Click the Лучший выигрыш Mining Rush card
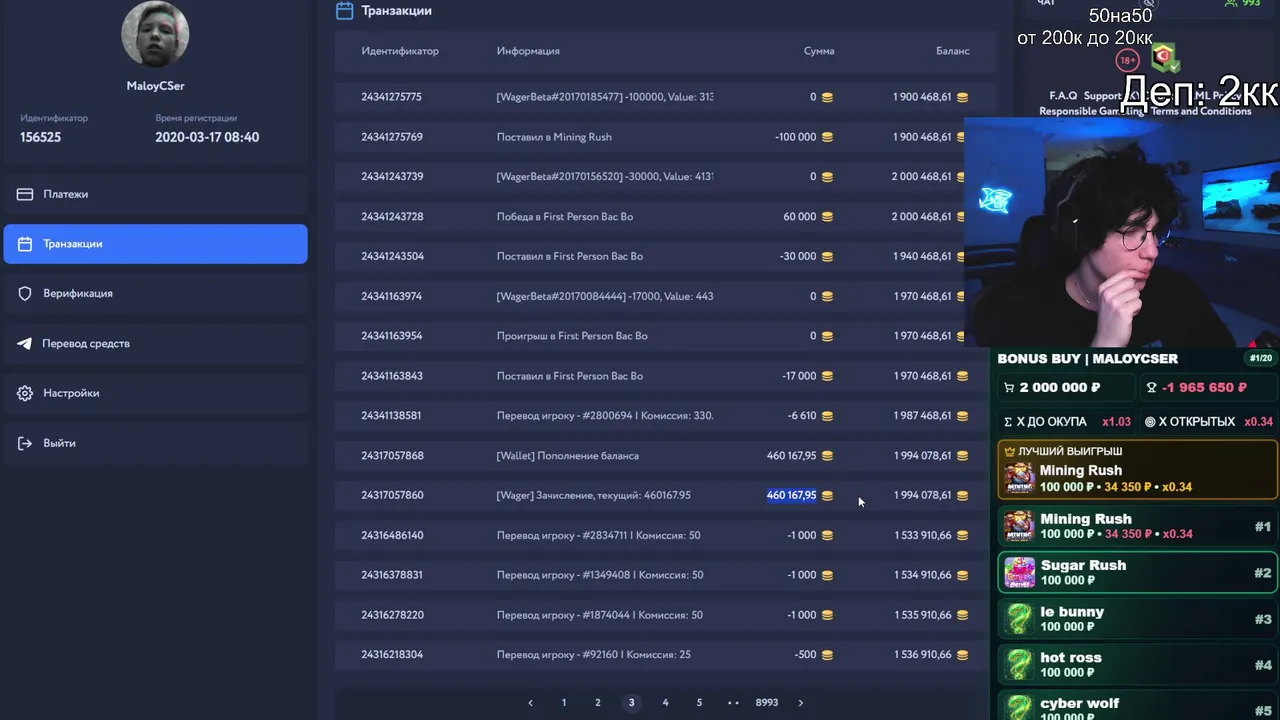 [x=1137, y=470]
